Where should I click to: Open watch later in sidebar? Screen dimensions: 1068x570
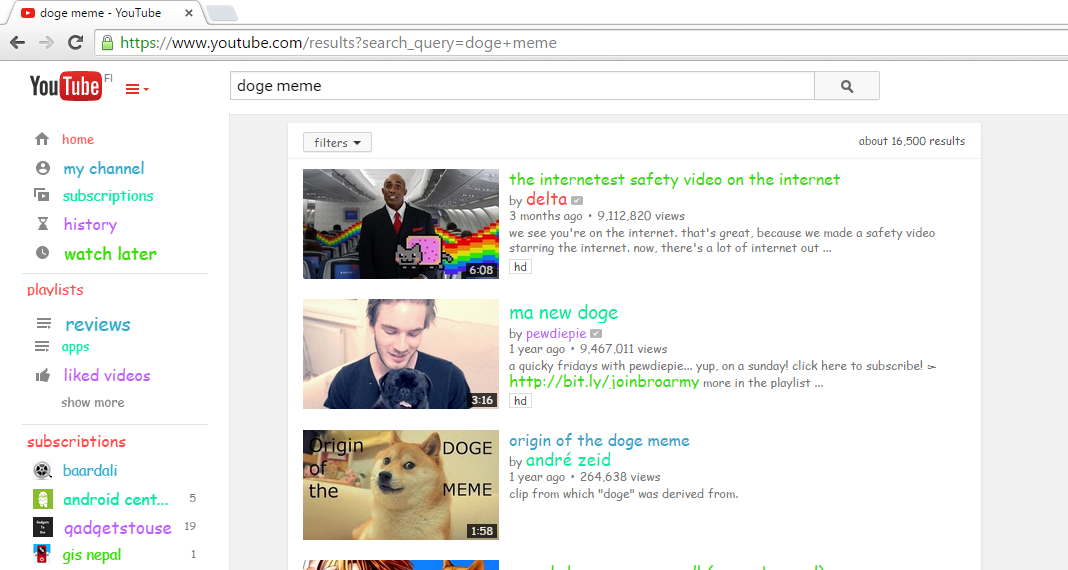click(x=110, y=253)
